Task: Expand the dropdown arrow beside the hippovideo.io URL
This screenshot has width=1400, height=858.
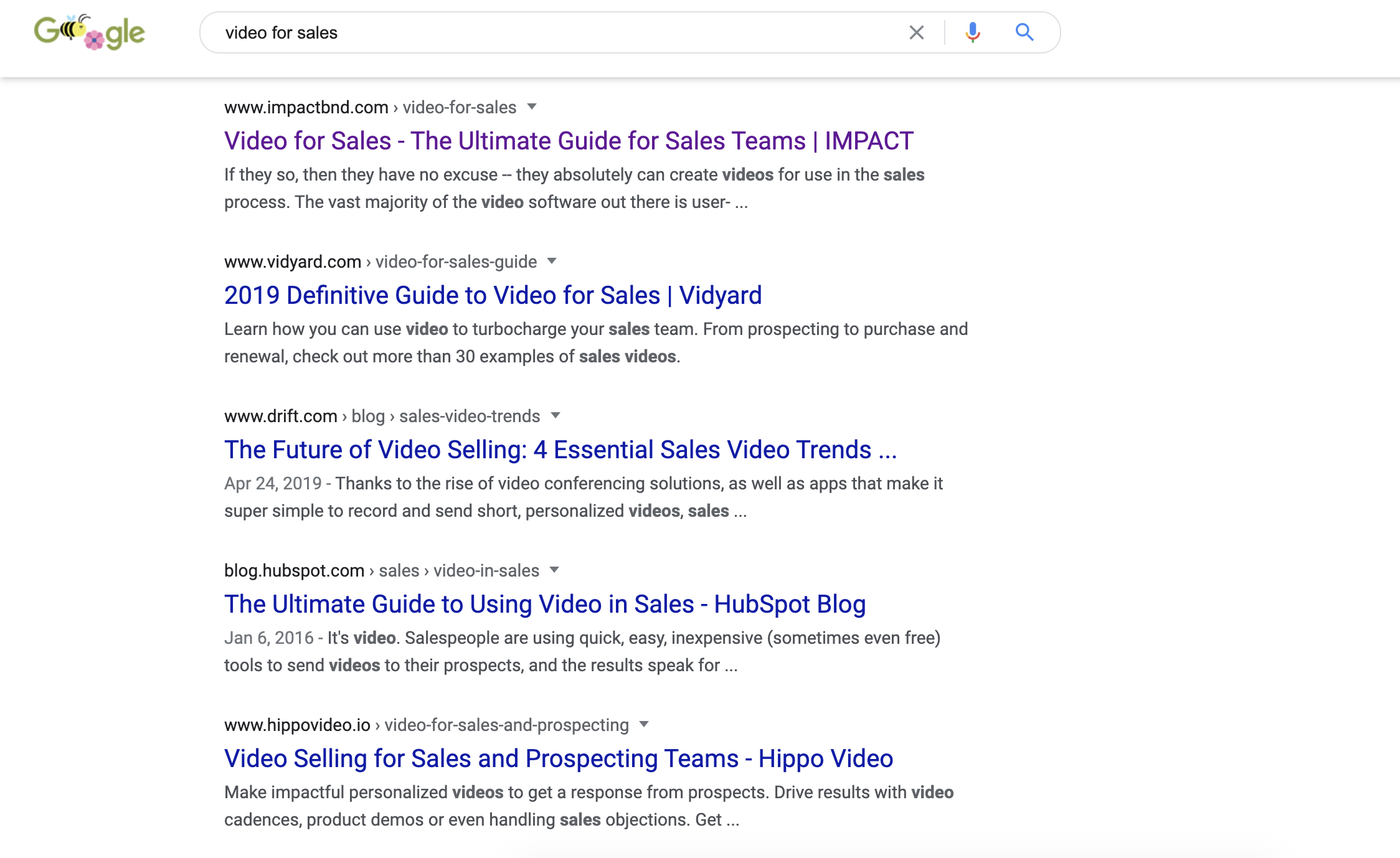Action: pyautogui.click(x=644, y=724)
